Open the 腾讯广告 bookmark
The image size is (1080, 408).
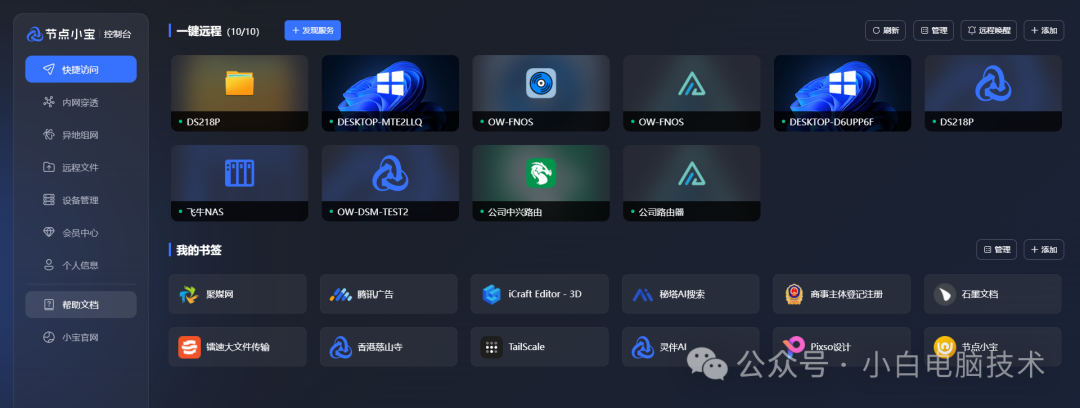click(388, 294)
